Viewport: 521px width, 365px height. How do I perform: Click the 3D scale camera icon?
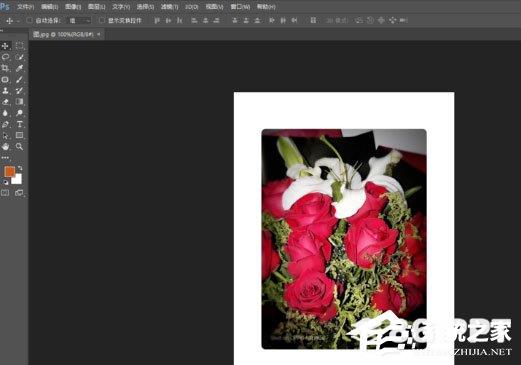(404, 21)
